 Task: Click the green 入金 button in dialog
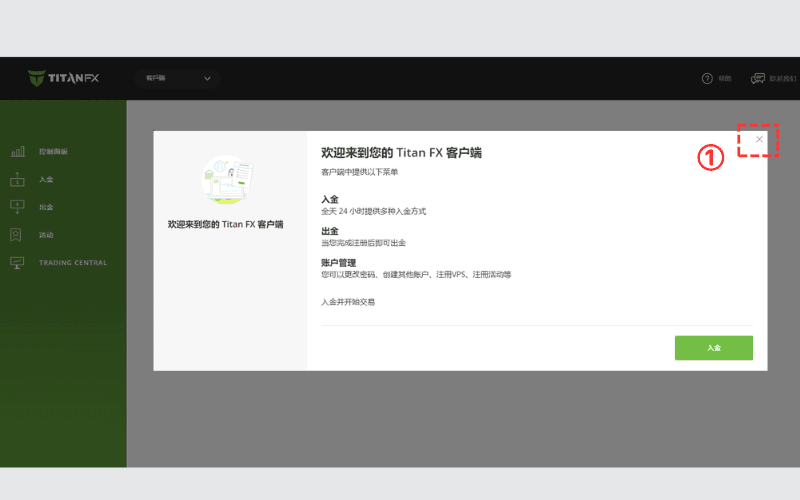[x=713, y=348]
